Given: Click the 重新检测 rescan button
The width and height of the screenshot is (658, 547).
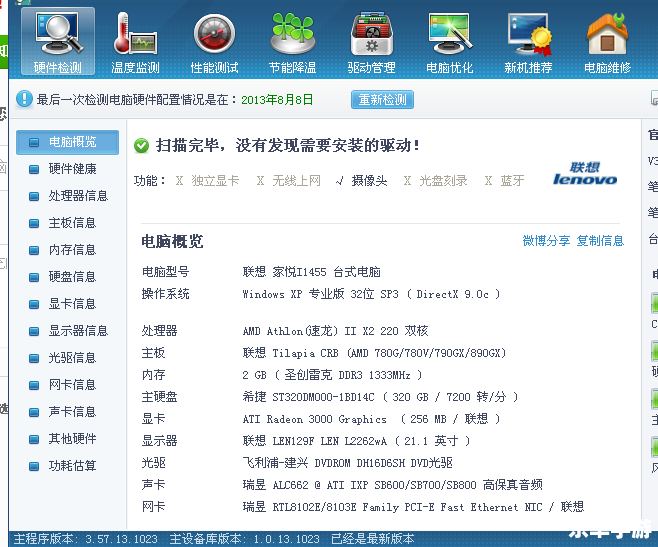Looking at the screenshot, I should pyautogui.click(x=381, y=100).
